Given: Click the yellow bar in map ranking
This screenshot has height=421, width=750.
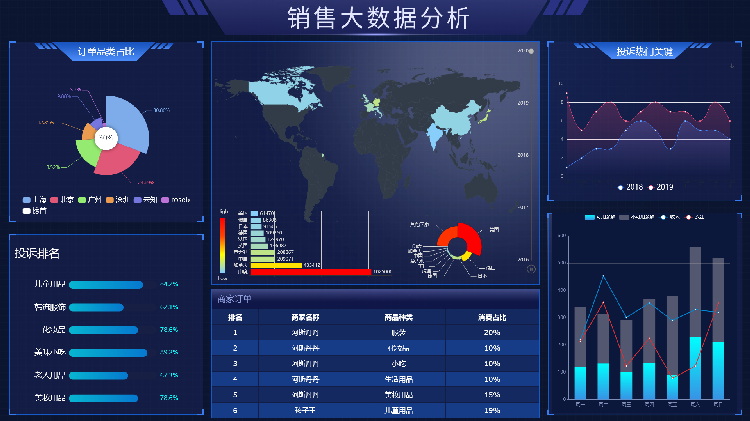Looking at the screenshot, I should (x=276, y=265).
